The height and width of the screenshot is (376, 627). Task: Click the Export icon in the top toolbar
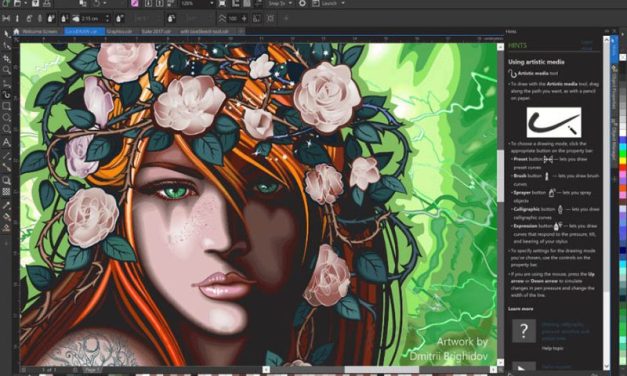160,3
